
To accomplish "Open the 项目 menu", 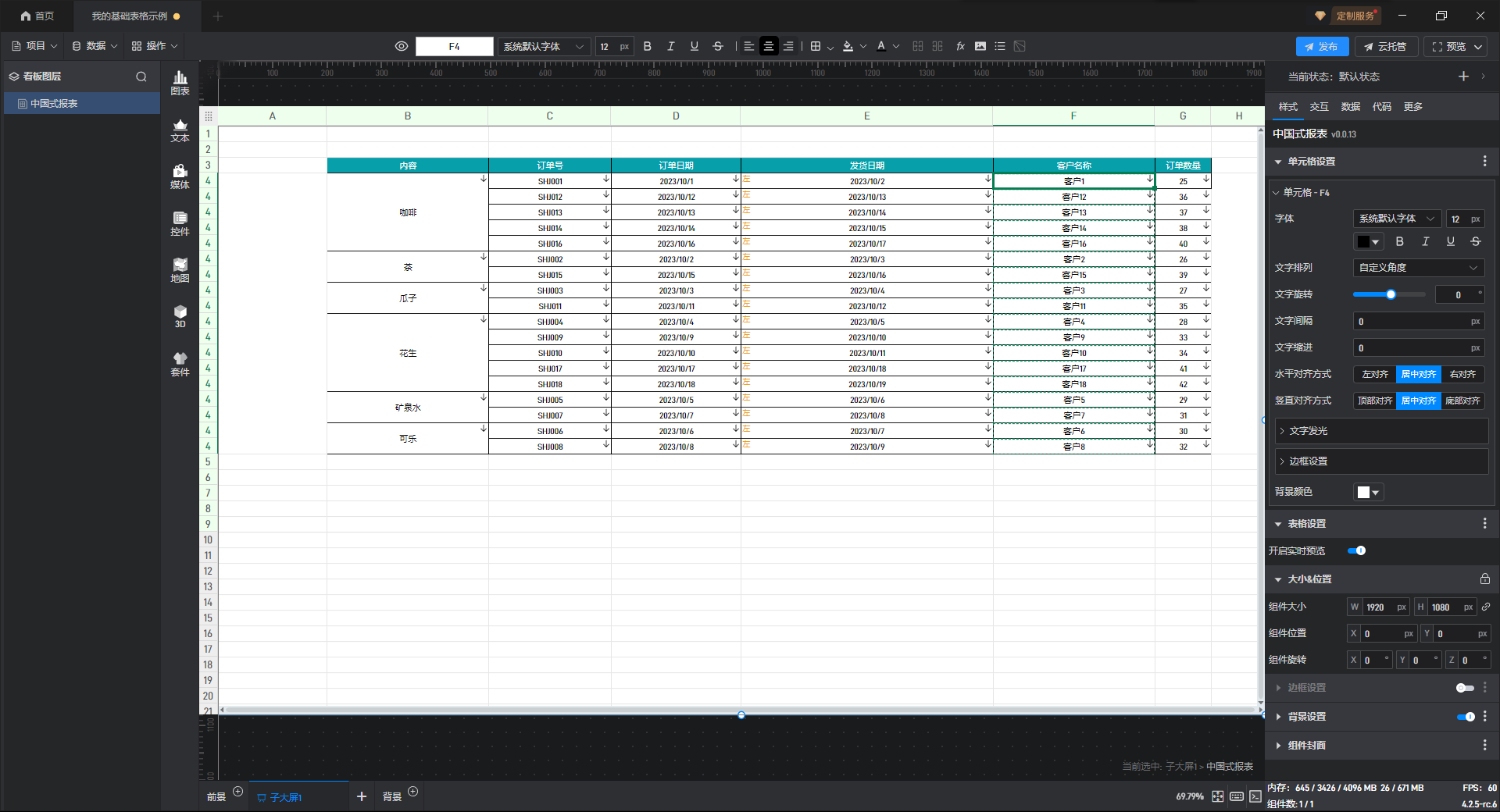I will click(x=34, y=46).
